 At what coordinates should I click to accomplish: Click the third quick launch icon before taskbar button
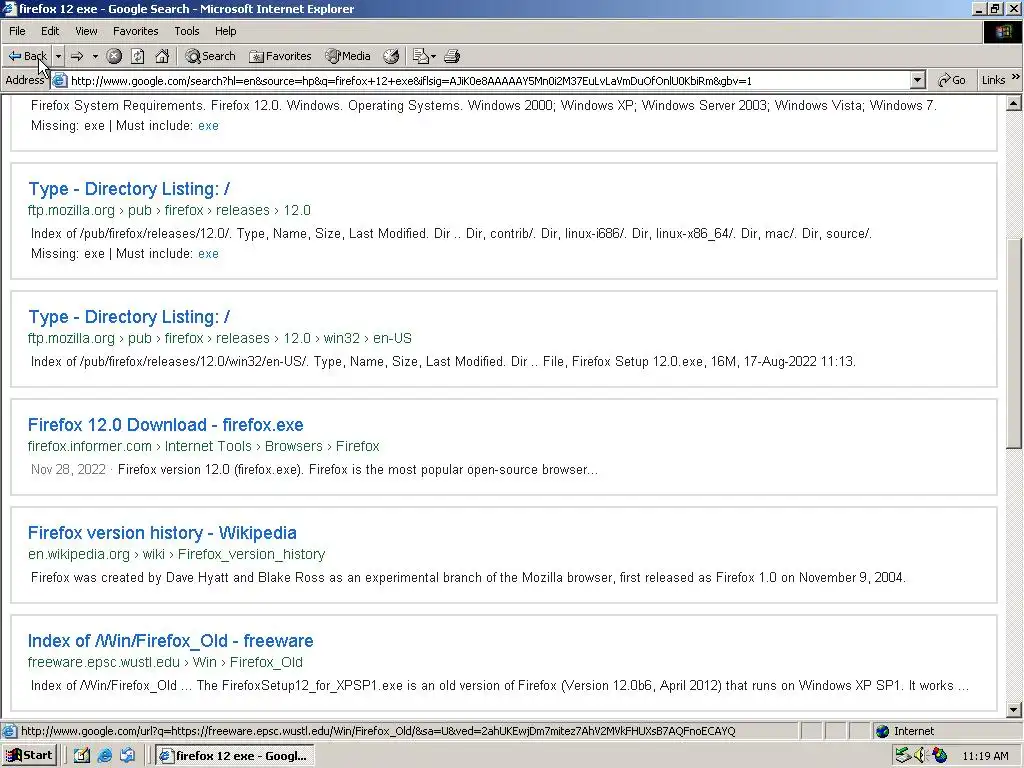127,756
